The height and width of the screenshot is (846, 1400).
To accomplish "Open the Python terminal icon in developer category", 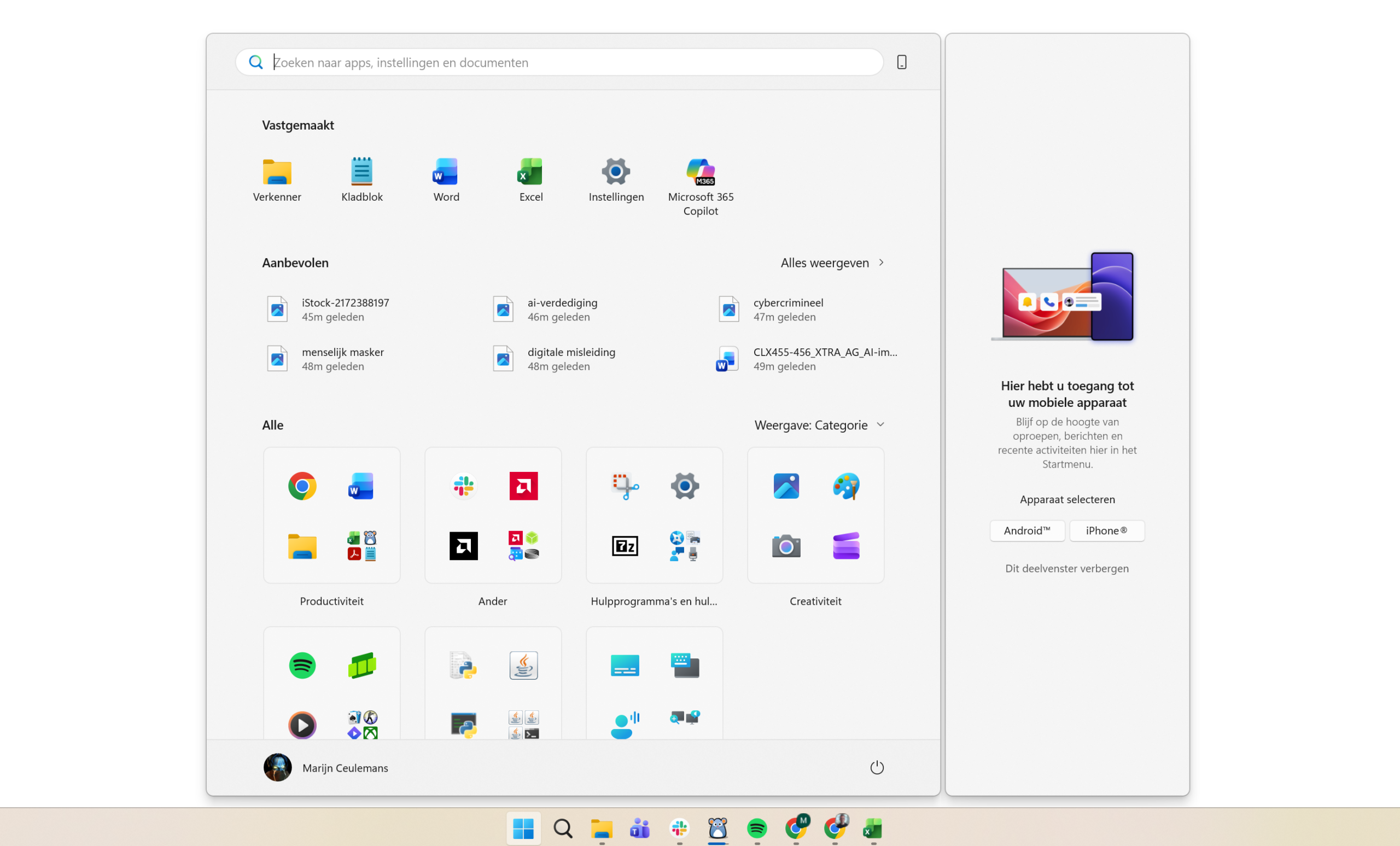I will point(463,725).
